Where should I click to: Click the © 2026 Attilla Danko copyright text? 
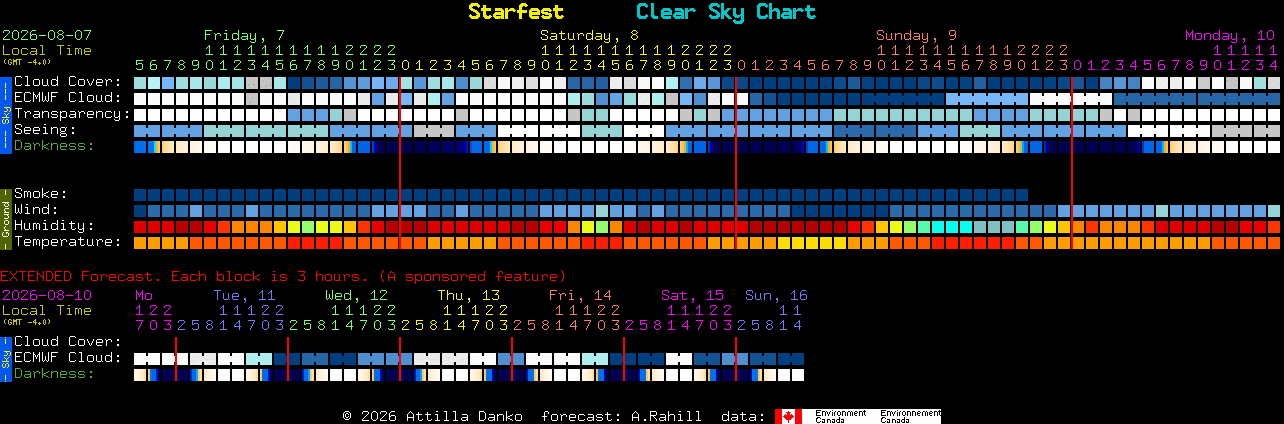tap(433, 416)
